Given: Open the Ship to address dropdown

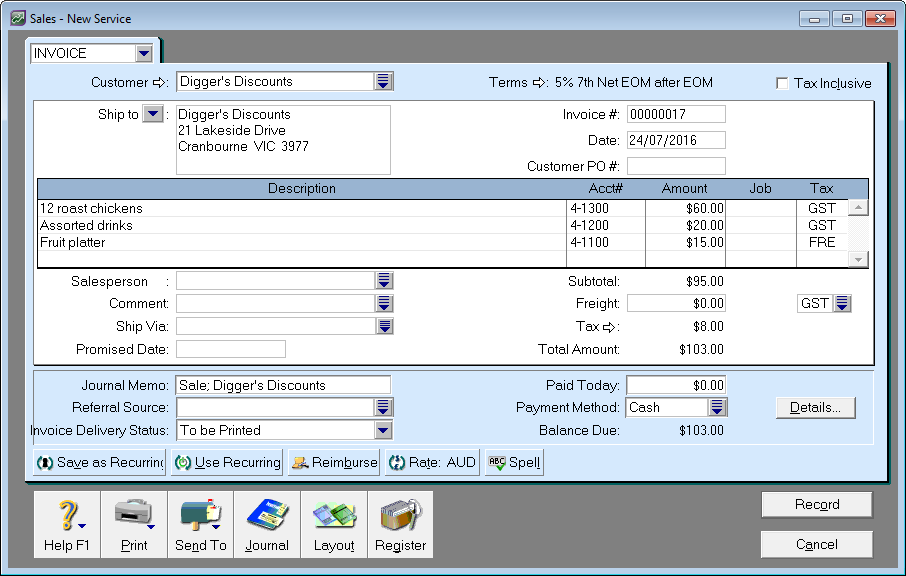Looking at the screenshot, I should [152, 114].
